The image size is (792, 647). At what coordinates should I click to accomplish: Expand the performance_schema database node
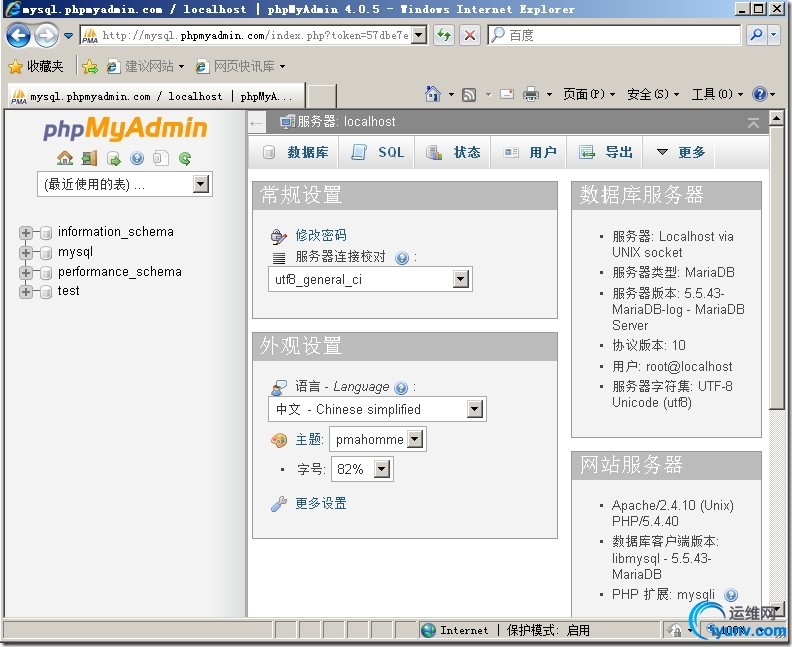[x=26, y=273]
